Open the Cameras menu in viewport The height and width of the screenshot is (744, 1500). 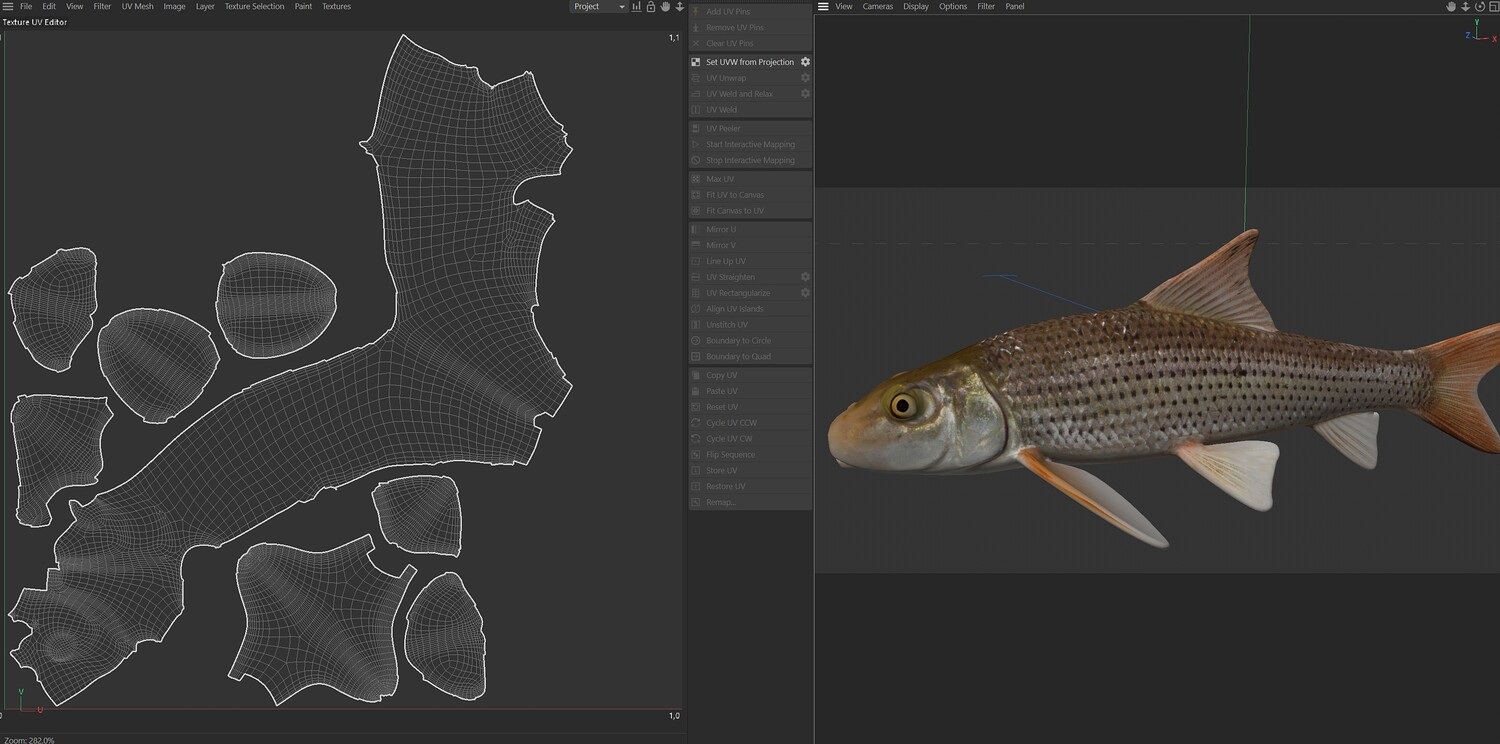pos(878,7)
